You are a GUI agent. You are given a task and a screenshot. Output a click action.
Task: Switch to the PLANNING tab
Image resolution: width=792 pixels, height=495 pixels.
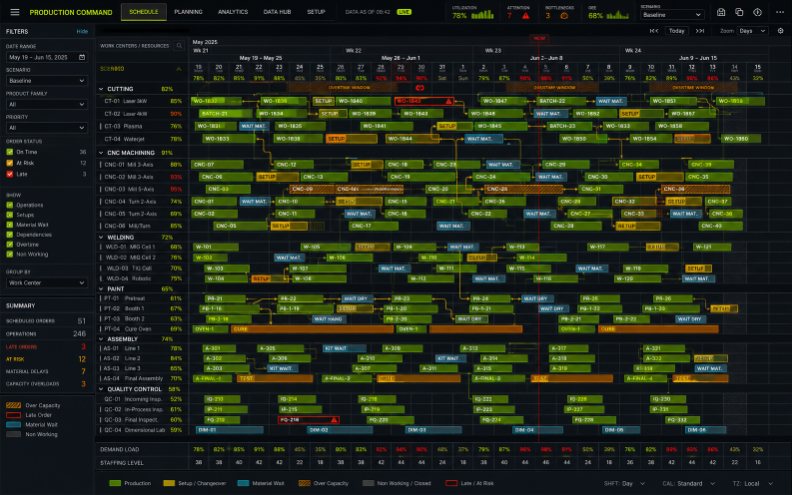(x=188, y=12)
